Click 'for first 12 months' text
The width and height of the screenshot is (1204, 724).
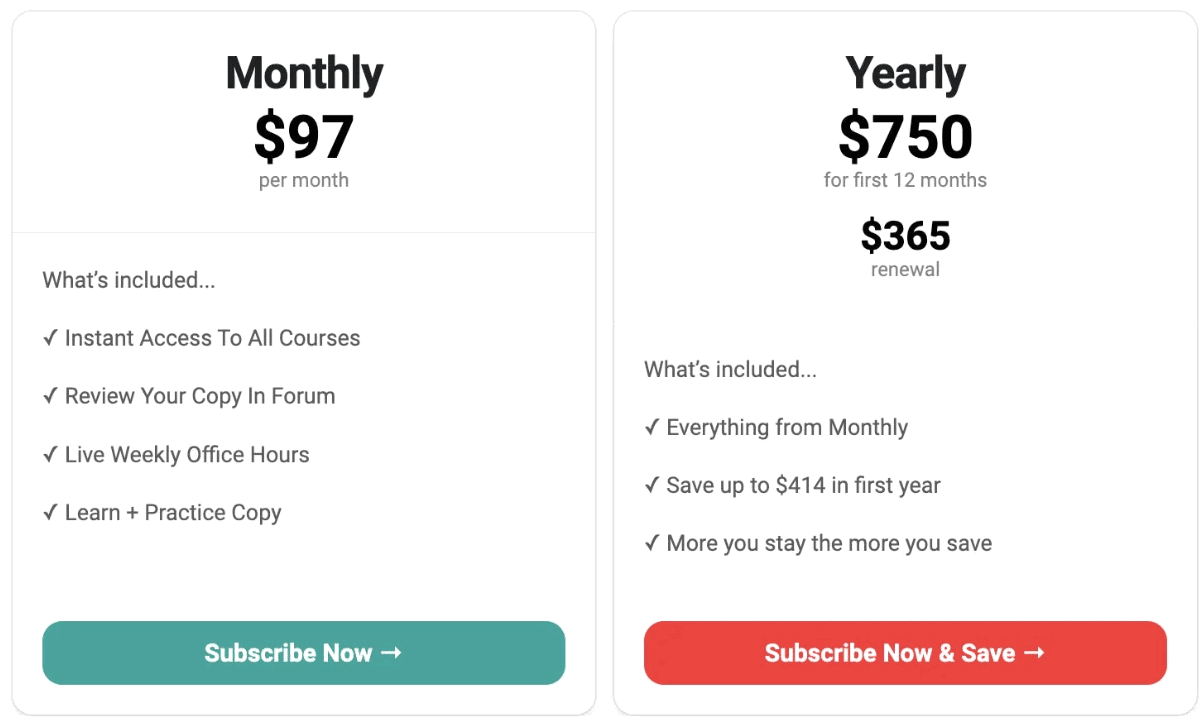pos(905,180)
